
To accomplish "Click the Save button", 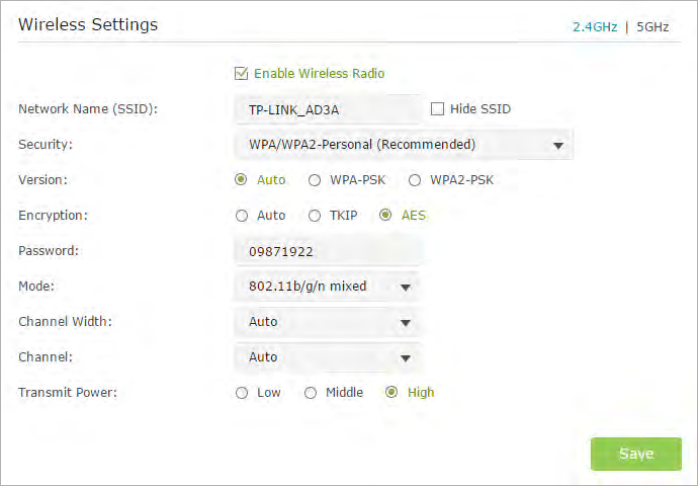I will coord(636,453).
